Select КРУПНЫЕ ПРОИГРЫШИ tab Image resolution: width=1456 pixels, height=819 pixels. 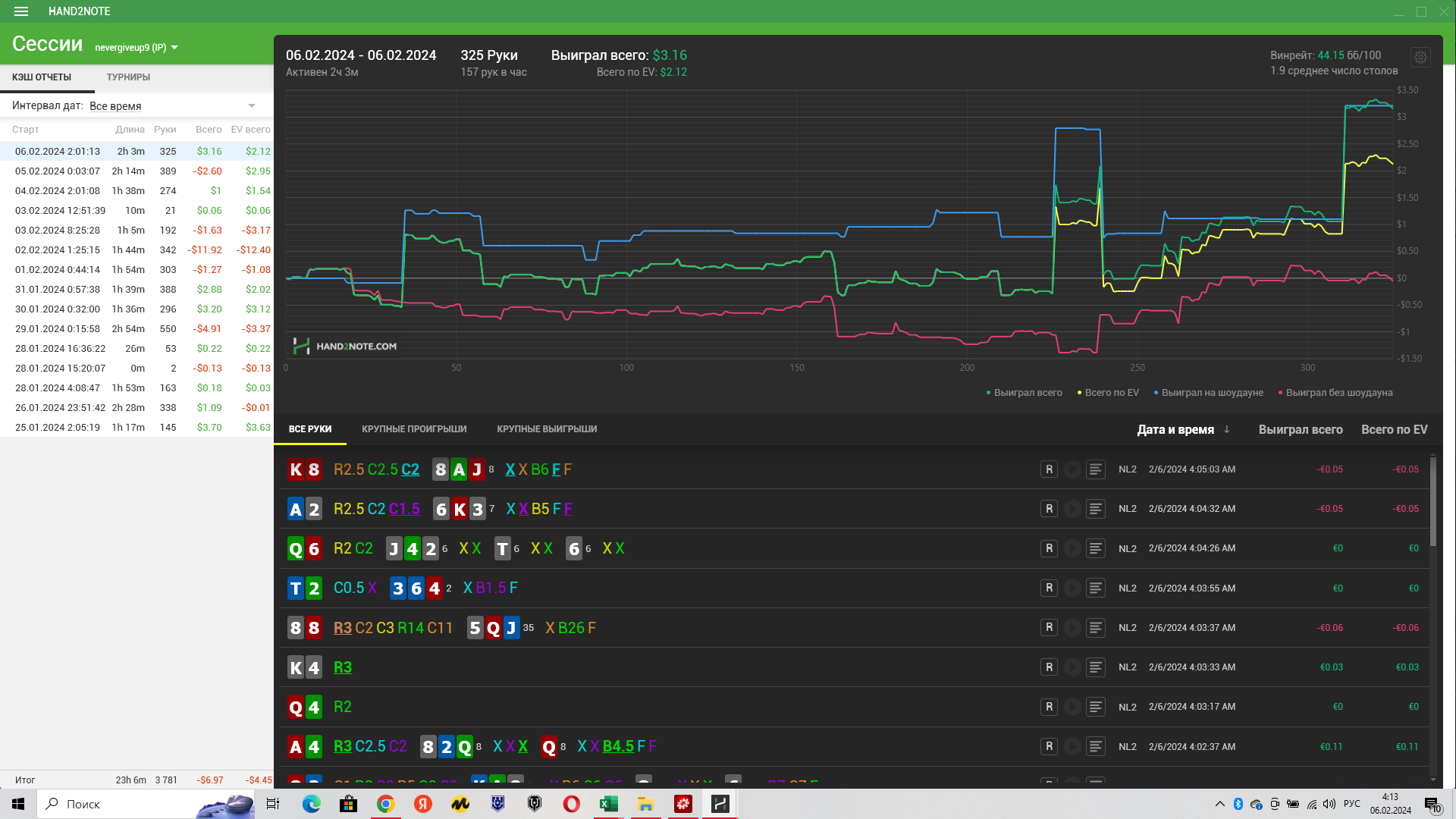[x=414, y=429]
